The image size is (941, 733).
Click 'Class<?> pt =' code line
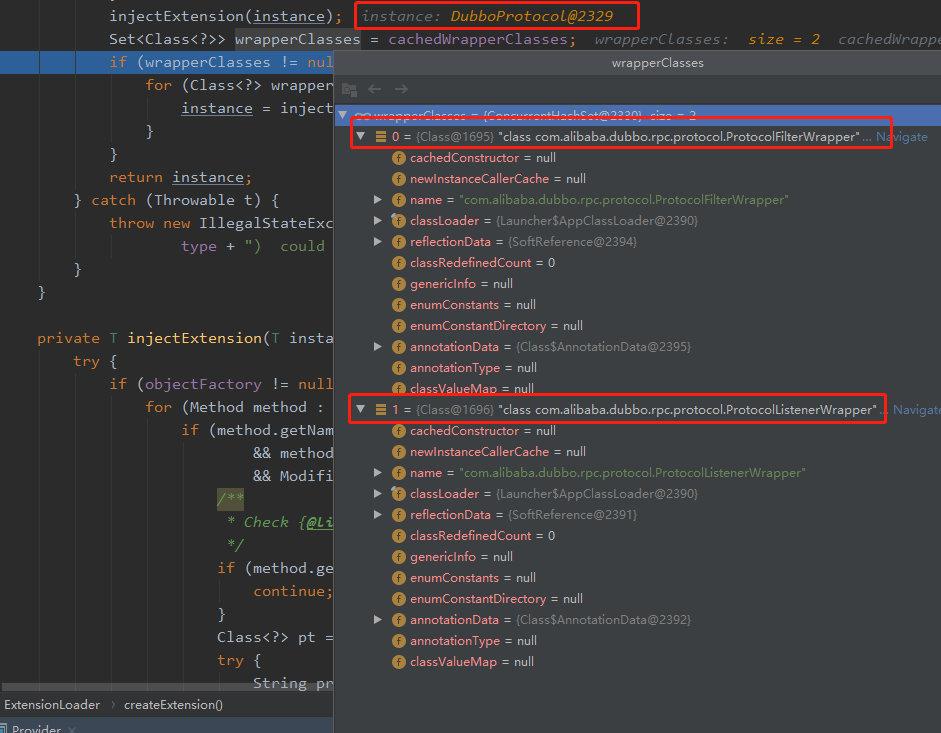pyautogui.click(x=275, y=638)
